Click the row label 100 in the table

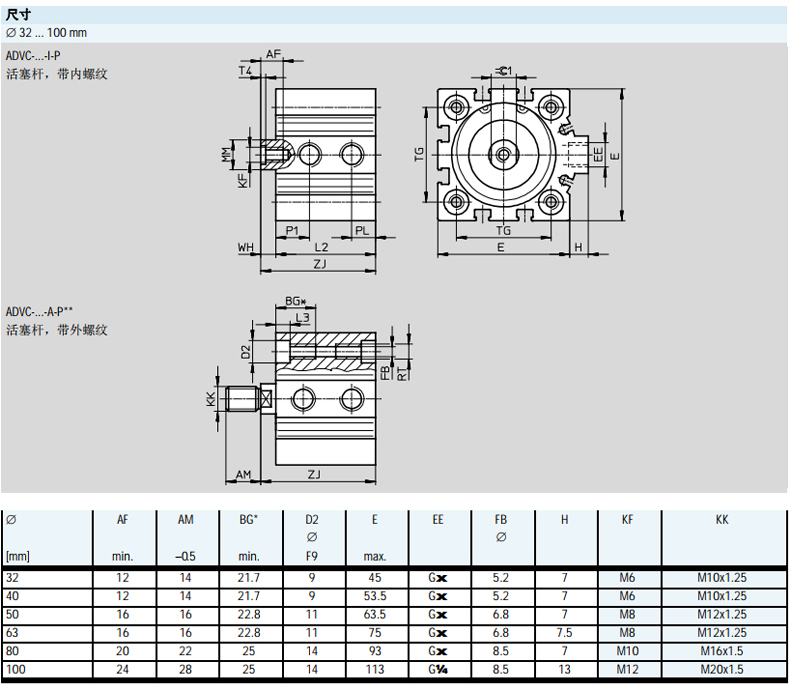pos(15,668)
